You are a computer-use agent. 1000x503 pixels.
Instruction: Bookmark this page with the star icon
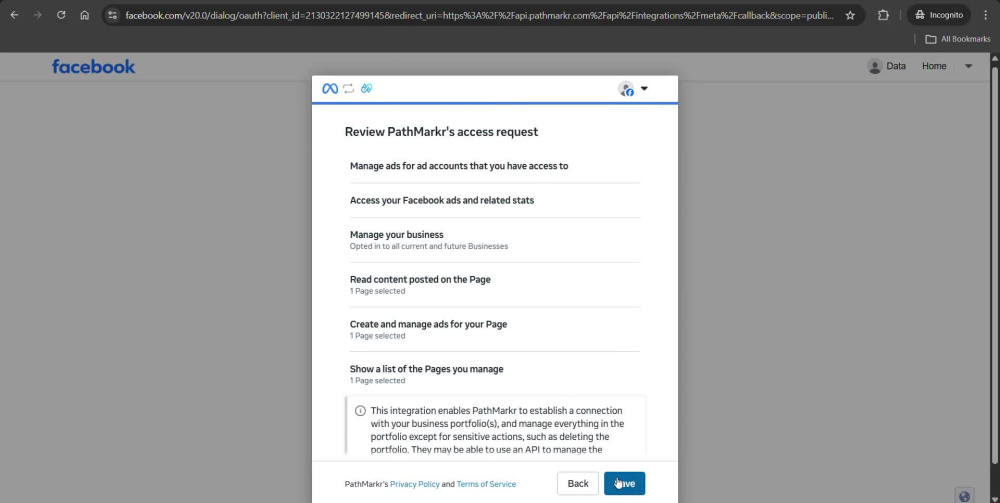click(x=850, y=15)
